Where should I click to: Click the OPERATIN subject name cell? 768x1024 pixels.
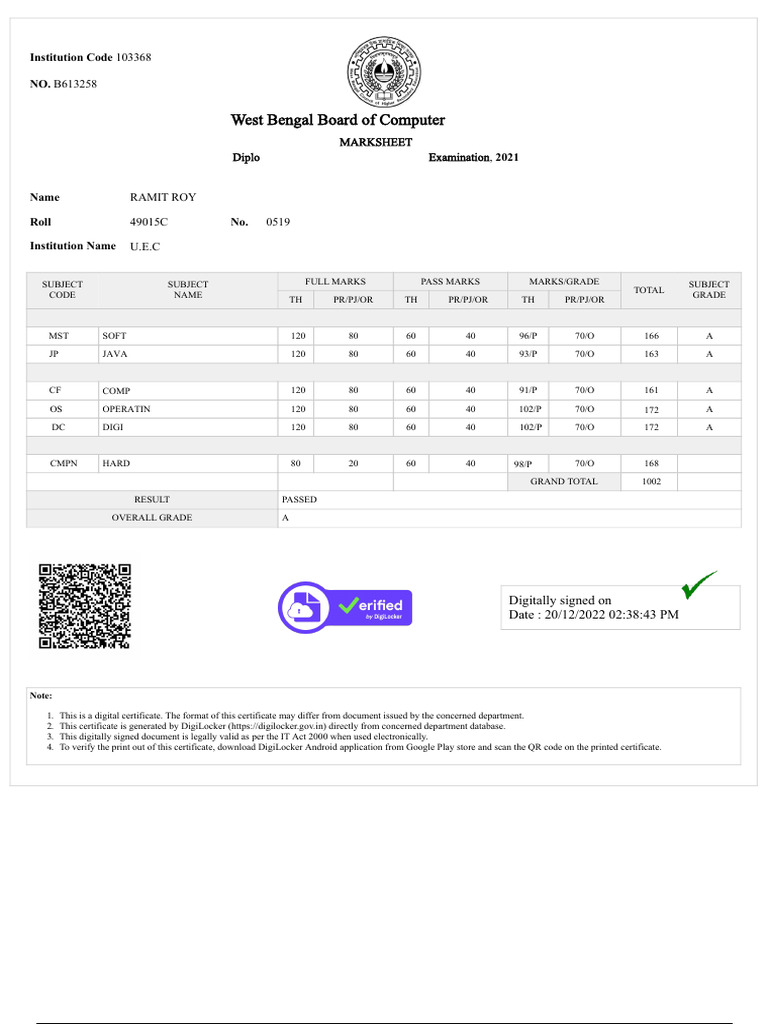[x=188, y=409]
